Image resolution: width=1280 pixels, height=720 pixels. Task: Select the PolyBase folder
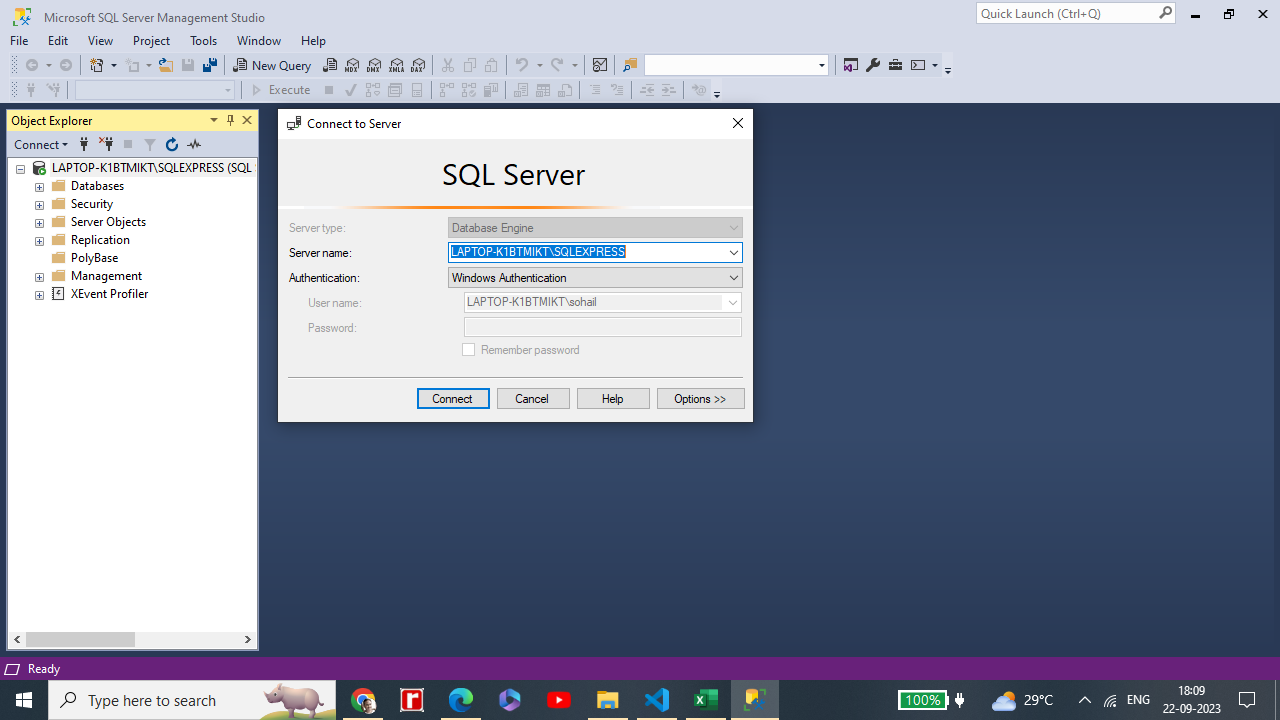[x=94, y=258]
